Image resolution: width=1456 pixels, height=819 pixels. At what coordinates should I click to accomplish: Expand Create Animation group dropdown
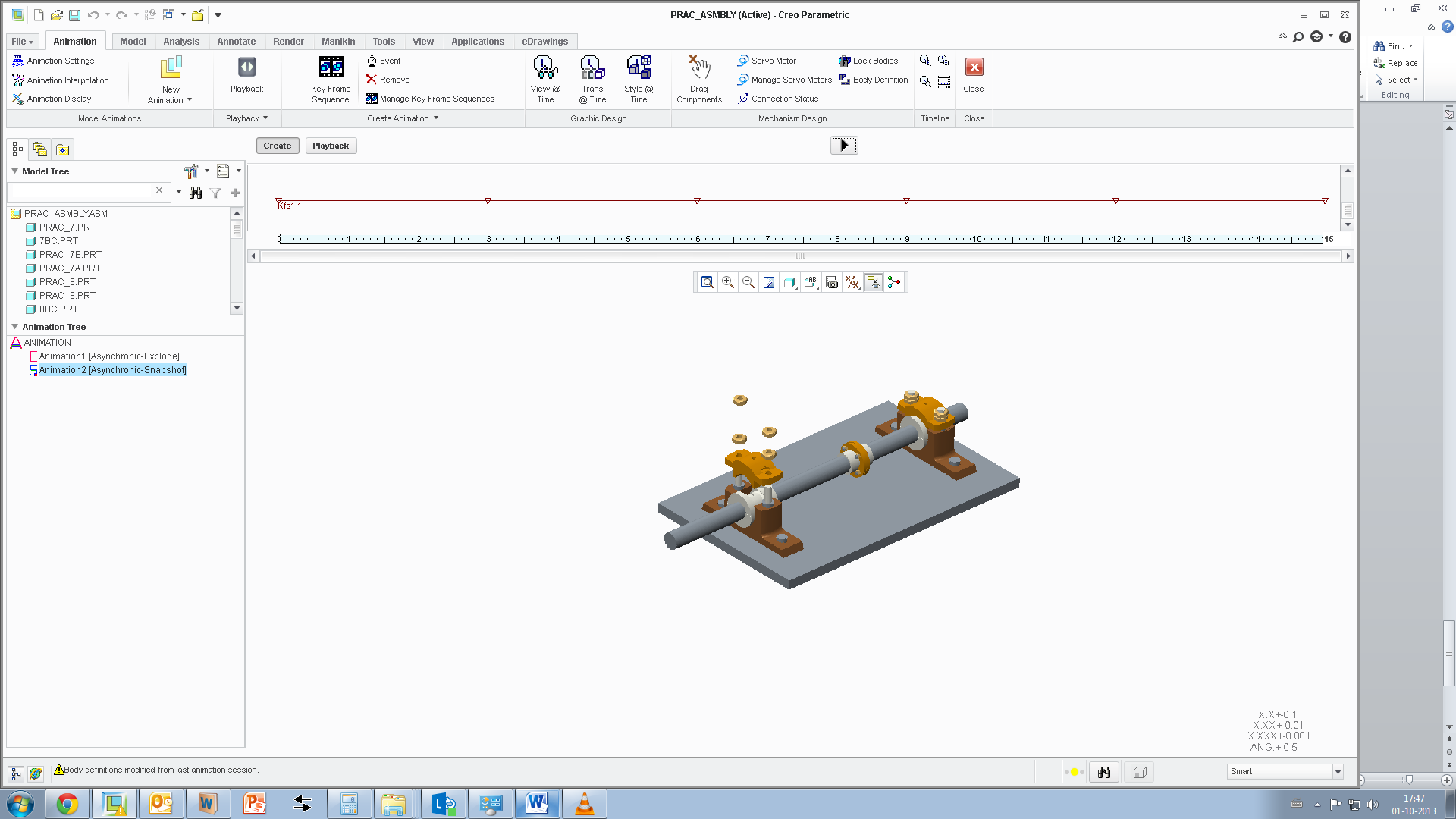tap(436, 118)
